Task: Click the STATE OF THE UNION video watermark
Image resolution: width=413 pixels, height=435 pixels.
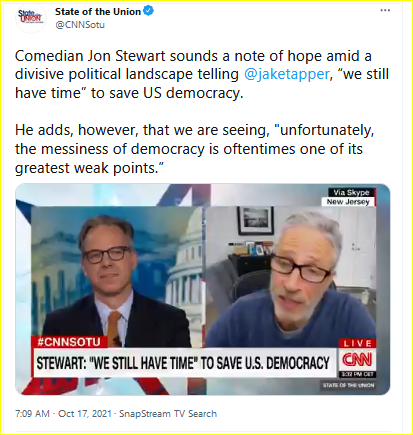Action: point(348,385)
